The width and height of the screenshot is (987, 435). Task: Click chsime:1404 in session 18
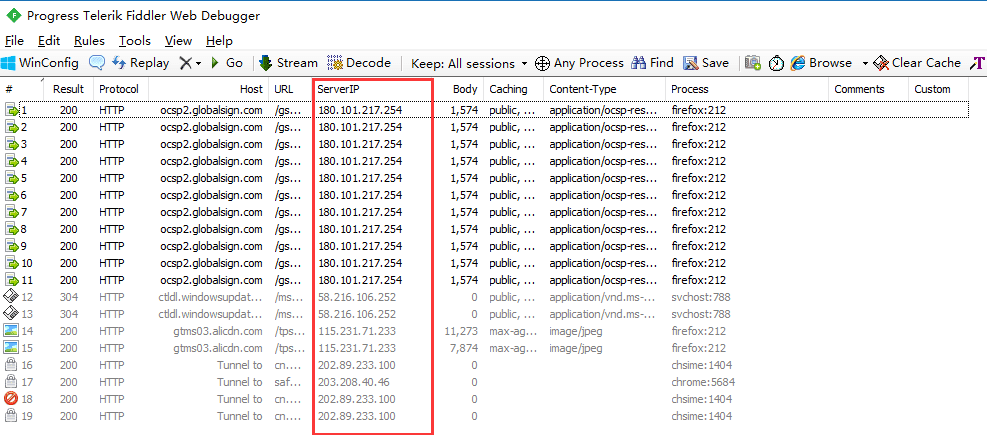point(702,399)
